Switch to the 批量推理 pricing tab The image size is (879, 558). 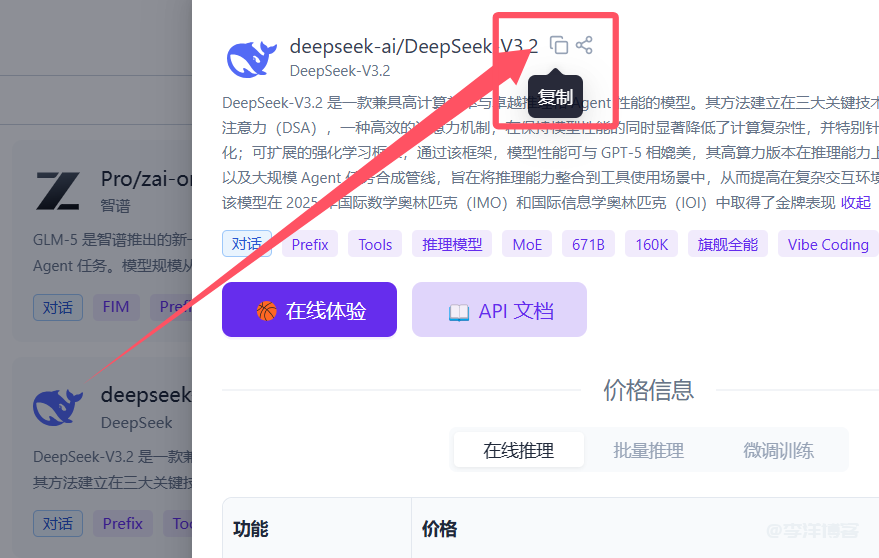click(649, 450)
